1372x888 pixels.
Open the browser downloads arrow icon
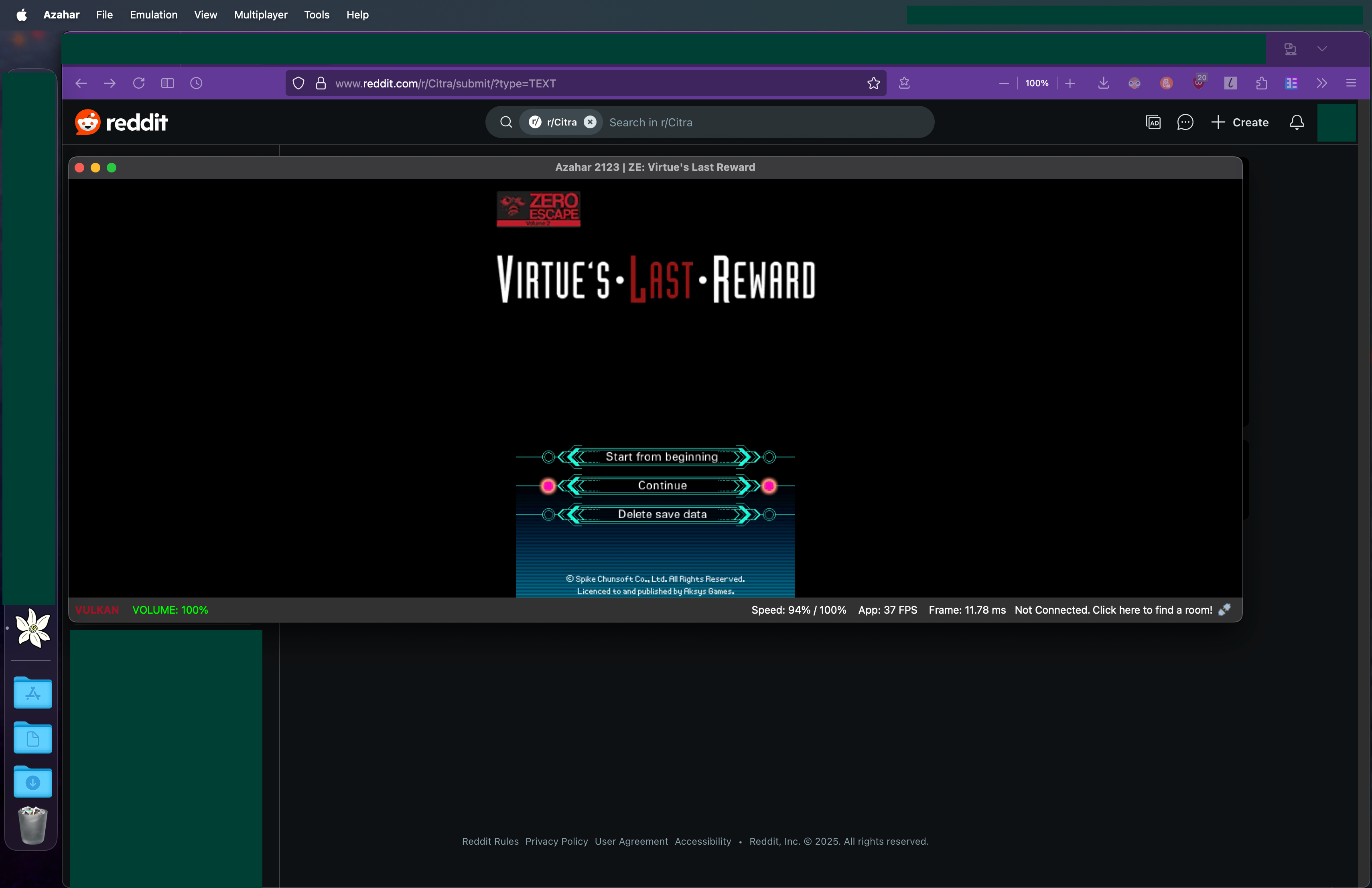[1103, 83]
